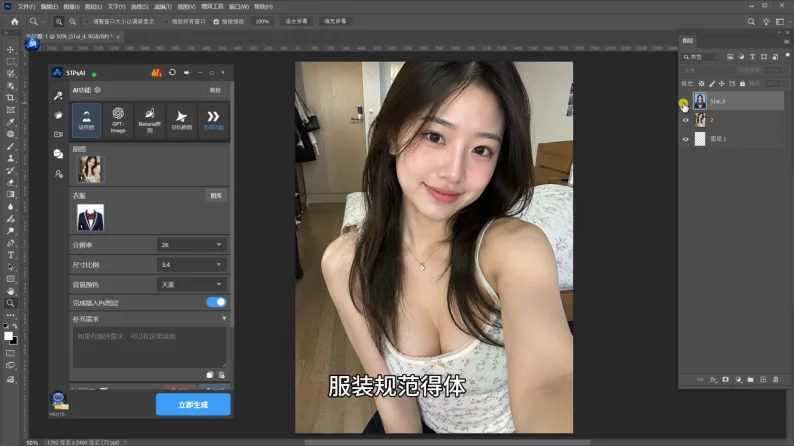Click the 51PsAI refresh icon
Image resolution: width=794 pixels, height=447 pixels.
pos(172,73)
